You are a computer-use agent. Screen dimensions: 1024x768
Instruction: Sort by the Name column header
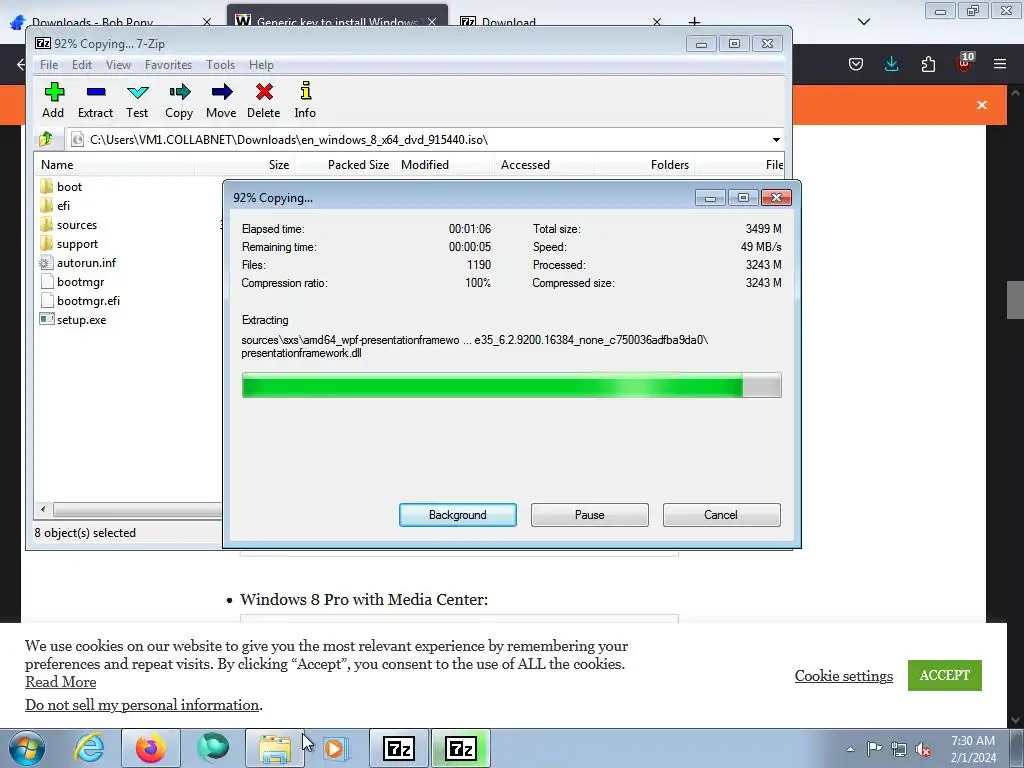pyautogui.click(x=114, y=165)
